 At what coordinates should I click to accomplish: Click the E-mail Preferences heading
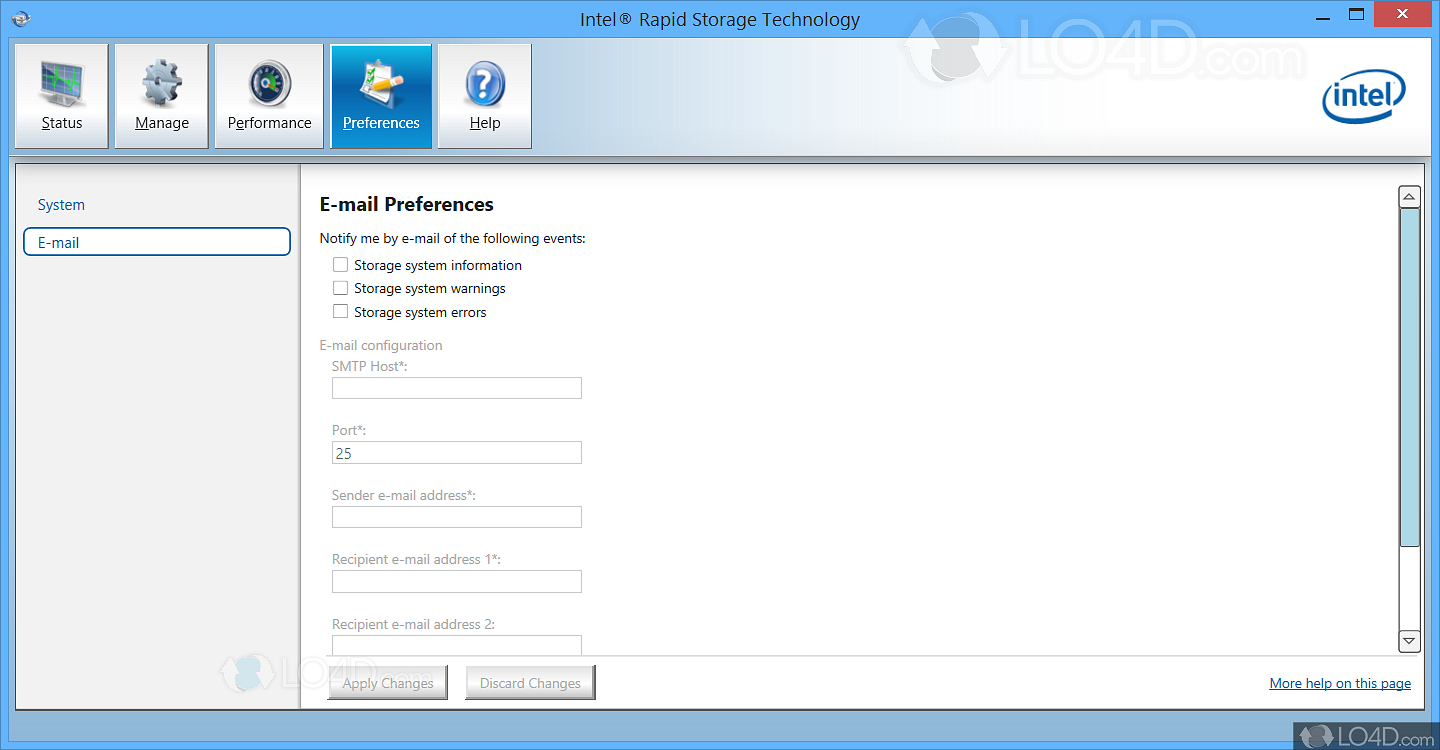[x=407, y=204]
